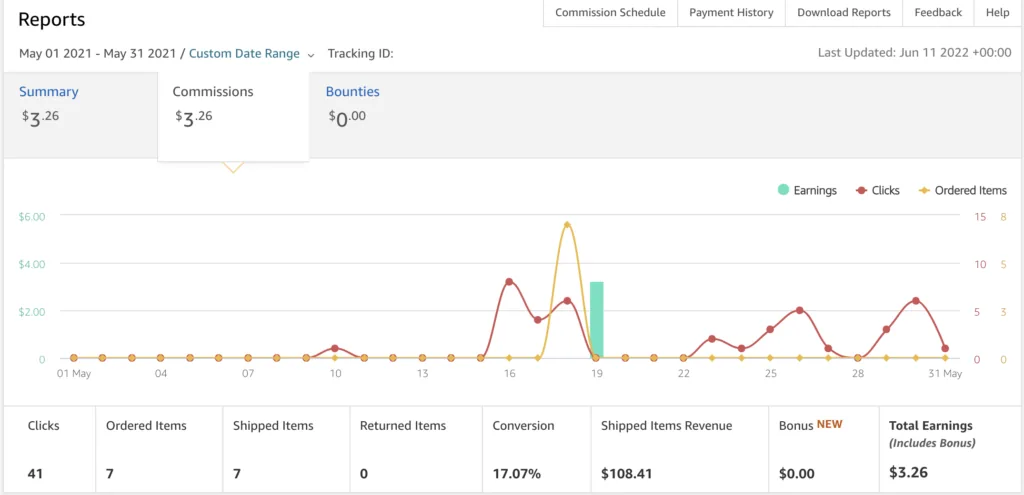Switch to the Summary tab
Image resolution: width=1024 pixels, height=495 pixels.
click(x=48, y=91)
